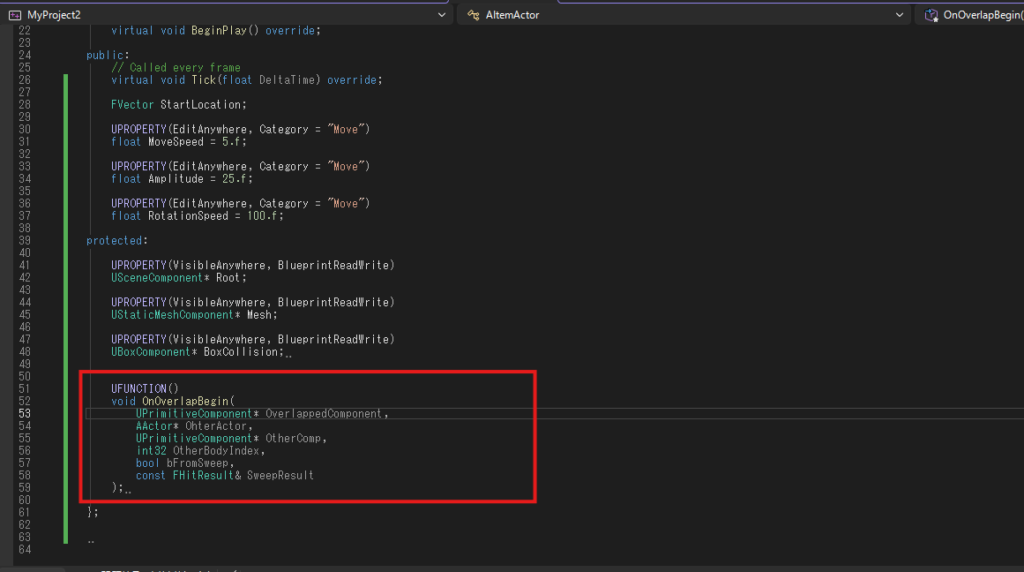
Task: Click the MyProject2 project icon in navigation bar
Action: [x=14, y=15]
